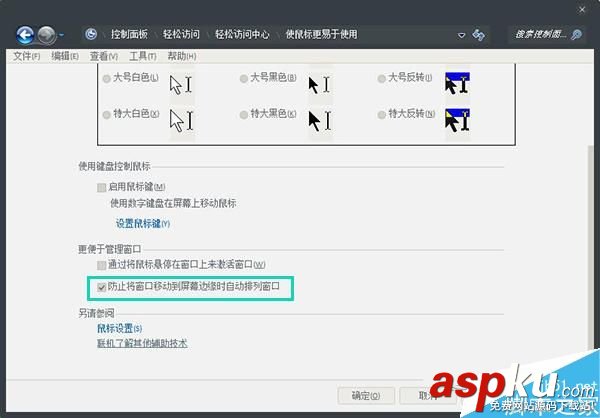Click the search magnifier icon
The height and width of the screenshot is (418, 600).
(576, 35)
